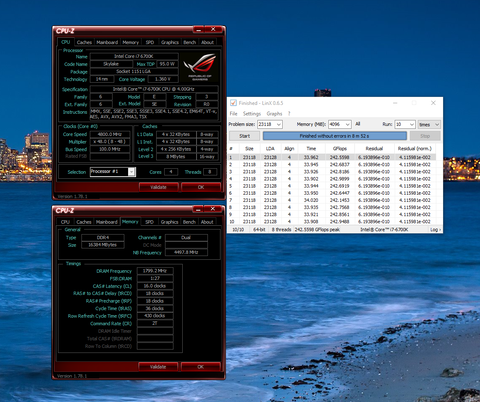
Task: Click the Log link in LinX status bar
Action: pos(435,229)
